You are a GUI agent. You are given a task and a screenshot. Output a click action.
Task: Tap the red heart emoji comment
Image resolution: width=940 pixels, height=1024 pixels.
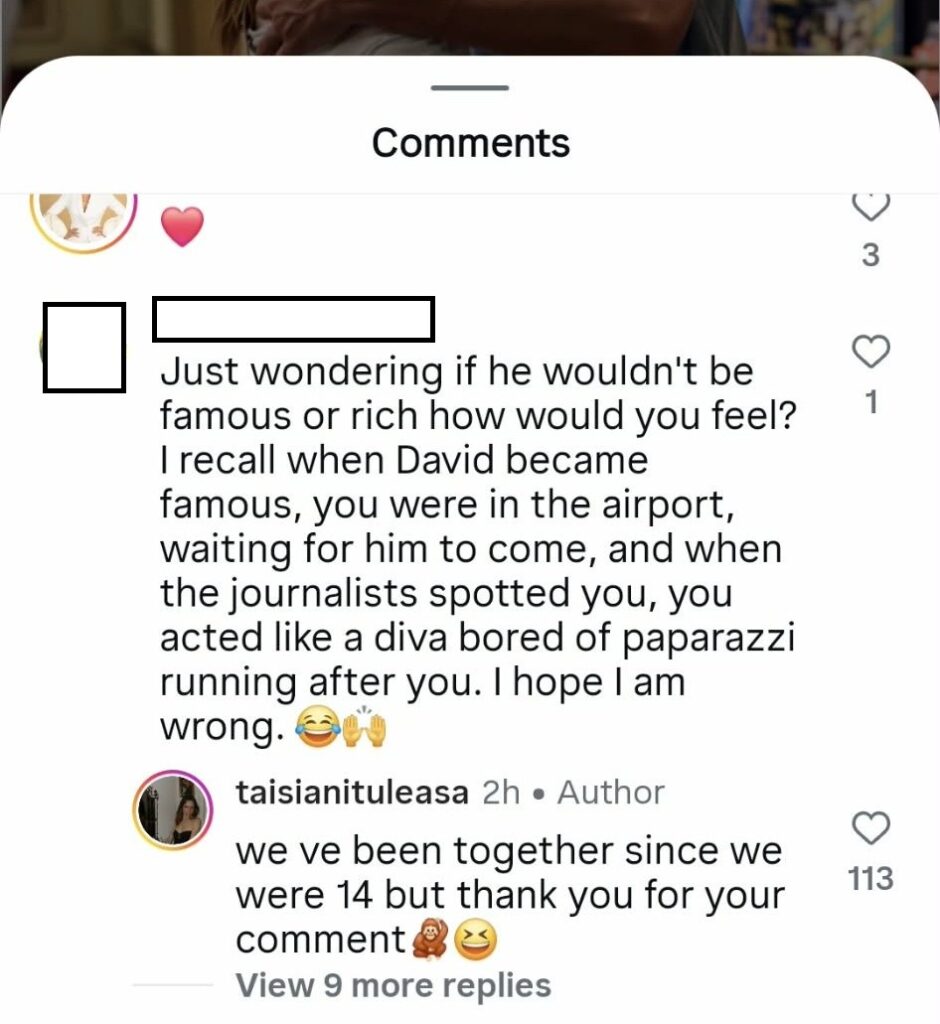[x=182, y=226]
